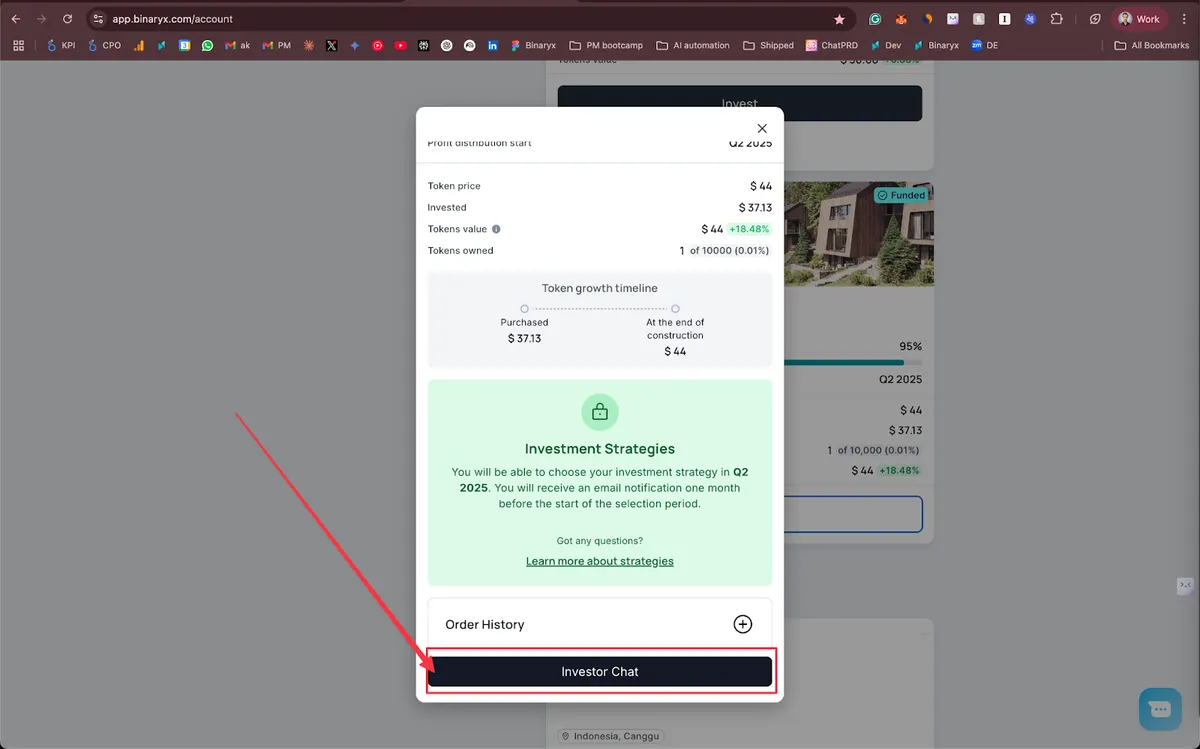
Task: Open the support chat widget
Action: click(1160, 709)
